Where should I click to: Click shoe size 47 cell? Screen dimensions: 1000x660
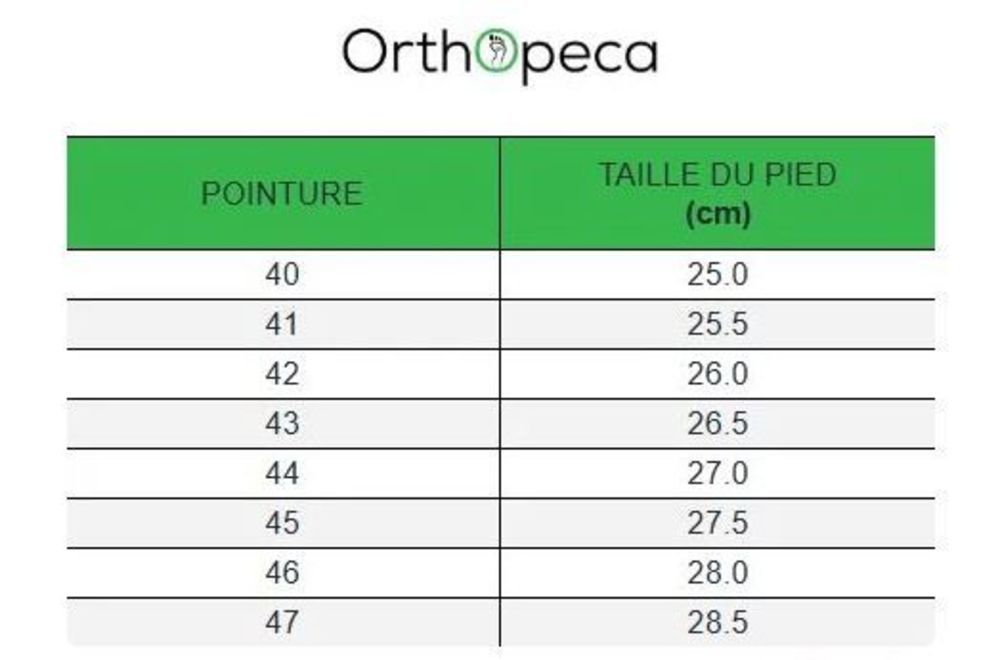[x=283, y=622]
